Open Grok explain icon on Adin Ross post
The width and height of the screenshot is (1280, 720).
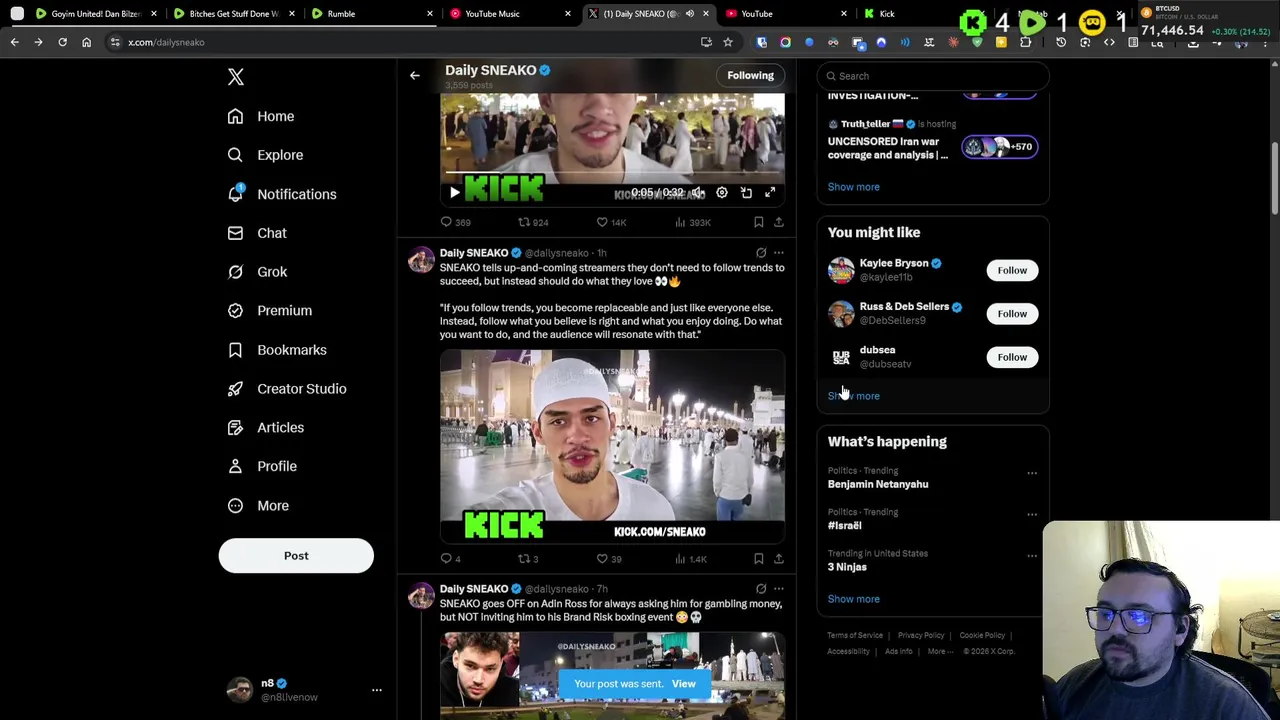(x=761, y=589)
